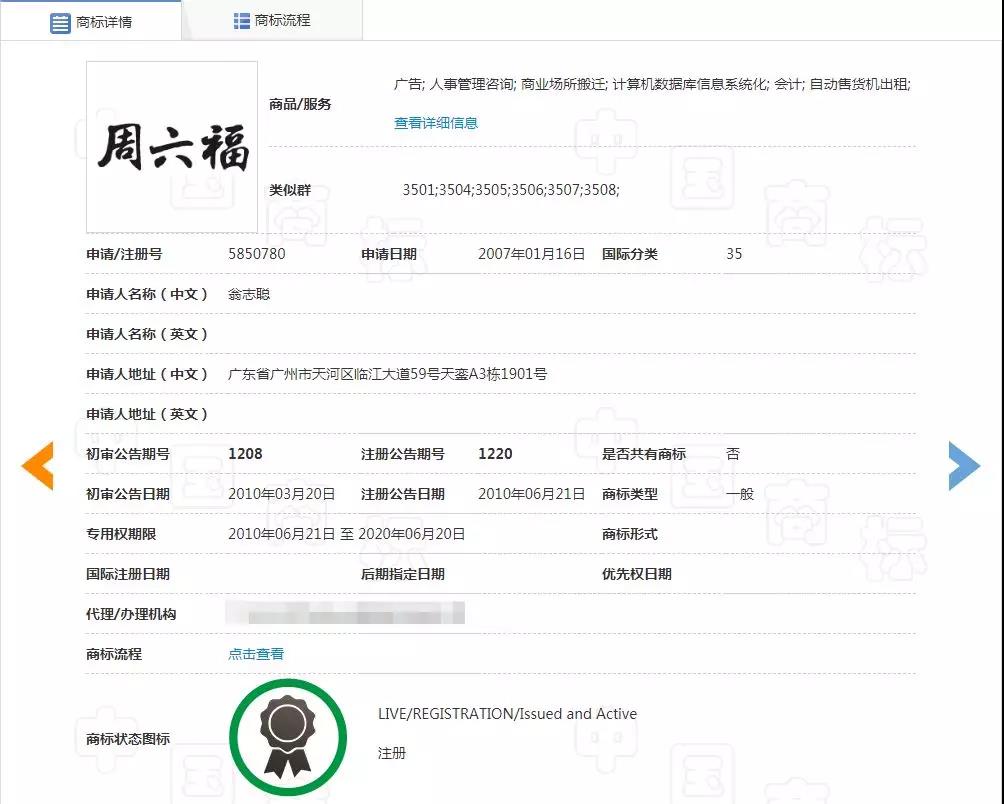Go to next trademark with blue arrow
The height and width of the screenshot is (804, 1004).
[x=964, y=465]
